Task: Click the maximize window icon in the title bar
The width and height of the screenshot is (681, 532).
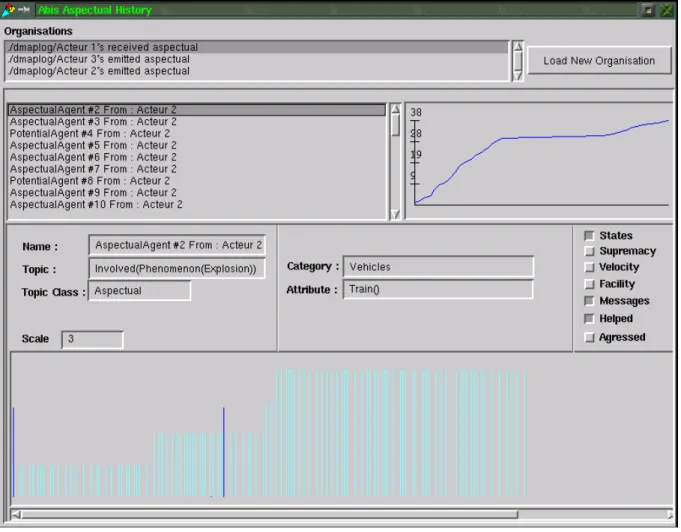Action: pyautogui.click(x=648, y=10)
